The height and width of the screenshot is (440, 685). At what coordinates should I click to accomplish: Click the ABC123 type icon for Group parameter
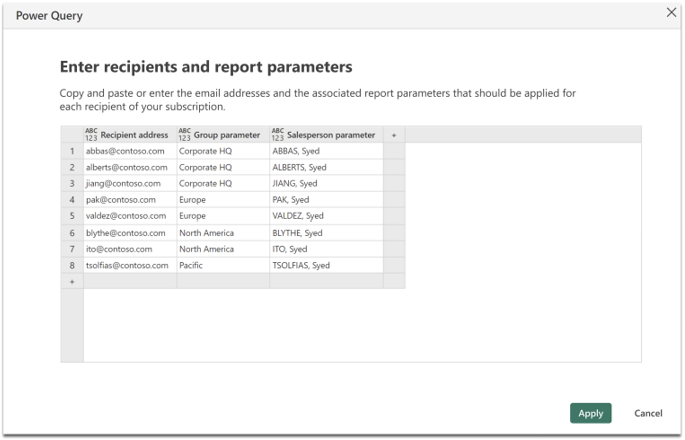click(184, 135)
